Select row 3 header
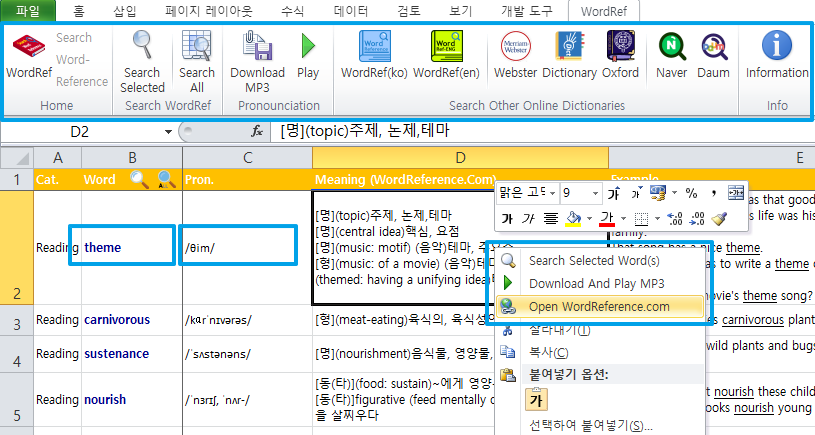The height and width of the screenshot is (435, 815). coord(17,320)
